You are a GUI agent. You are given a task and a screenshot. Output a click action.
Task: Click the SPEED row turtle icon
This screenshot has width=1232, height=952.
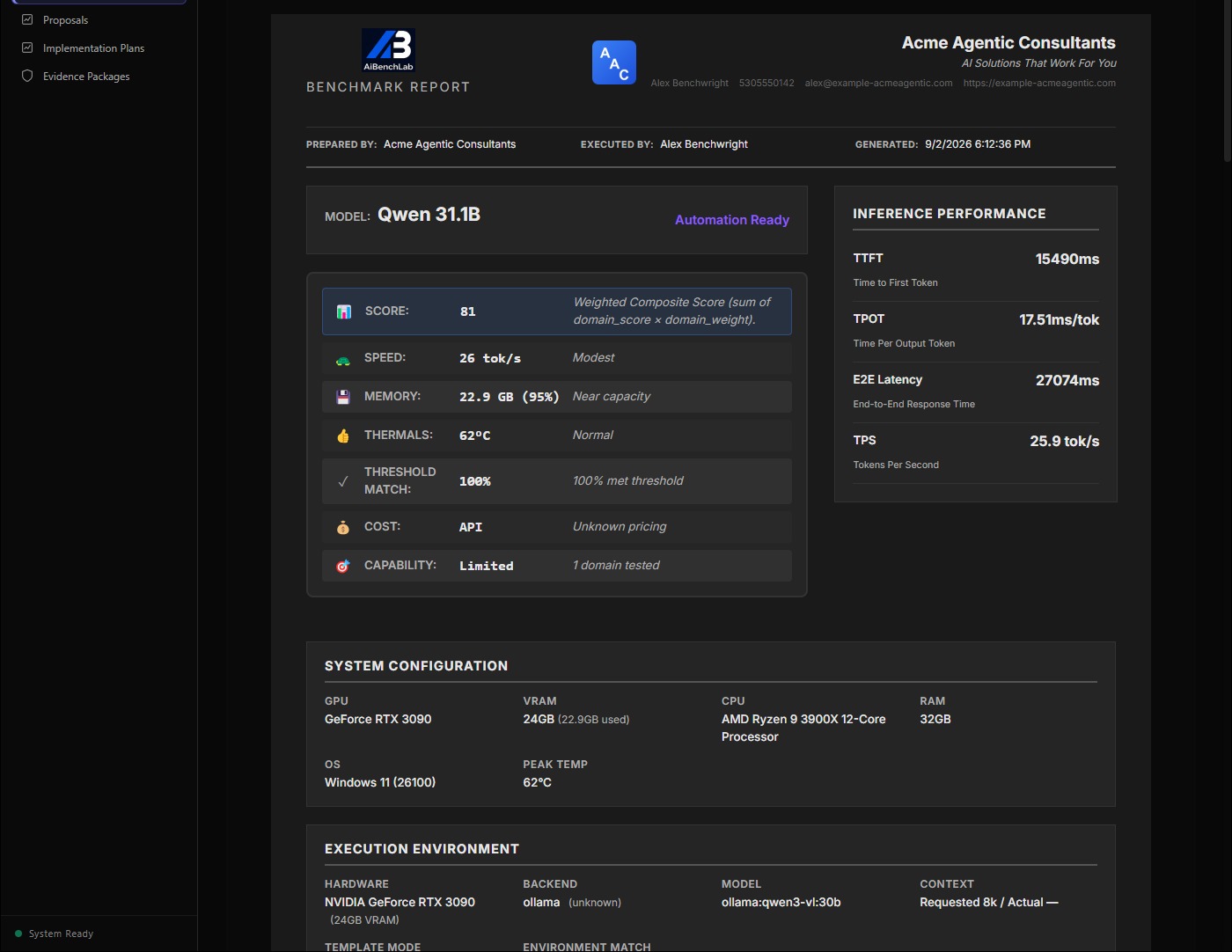(x=343, y=359)
